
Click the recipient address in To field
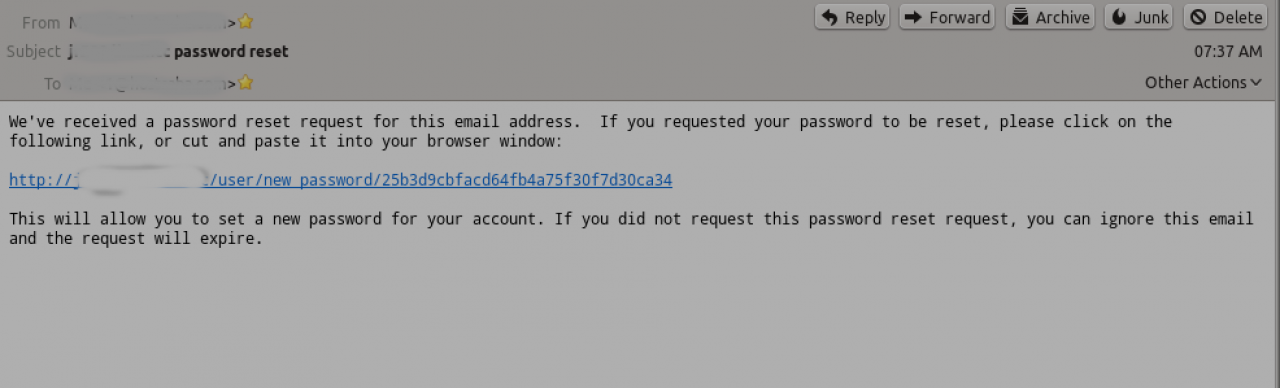(151, 83)
